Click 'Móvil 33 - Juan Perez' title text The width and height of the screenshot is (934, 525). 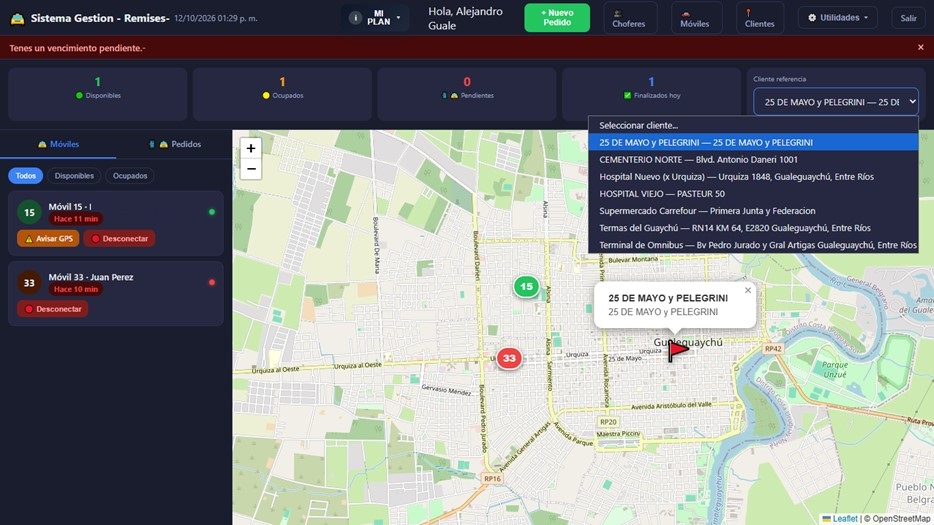[x=91, y=277]
